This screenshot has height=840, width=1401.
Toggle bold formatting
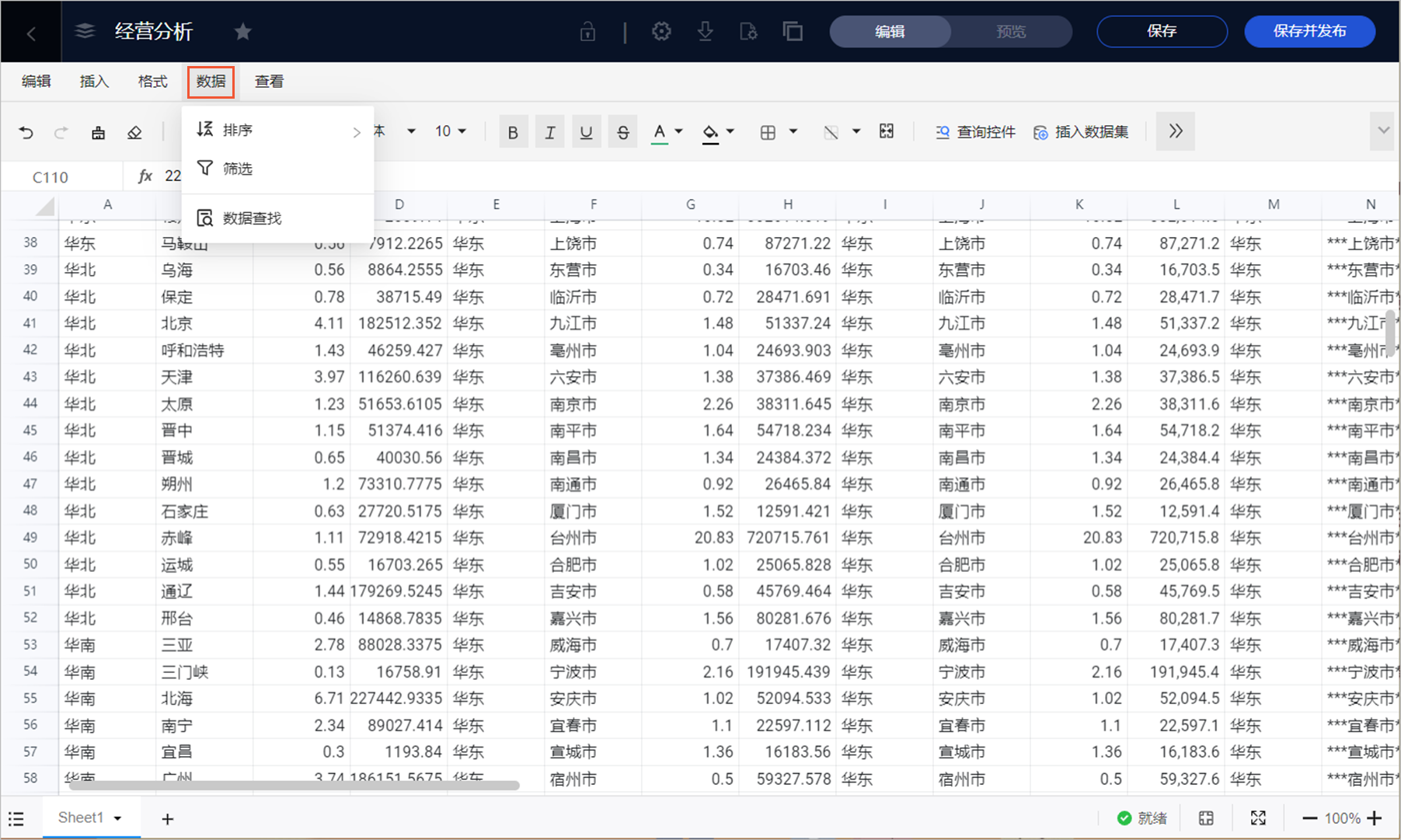tap(513, 132)
